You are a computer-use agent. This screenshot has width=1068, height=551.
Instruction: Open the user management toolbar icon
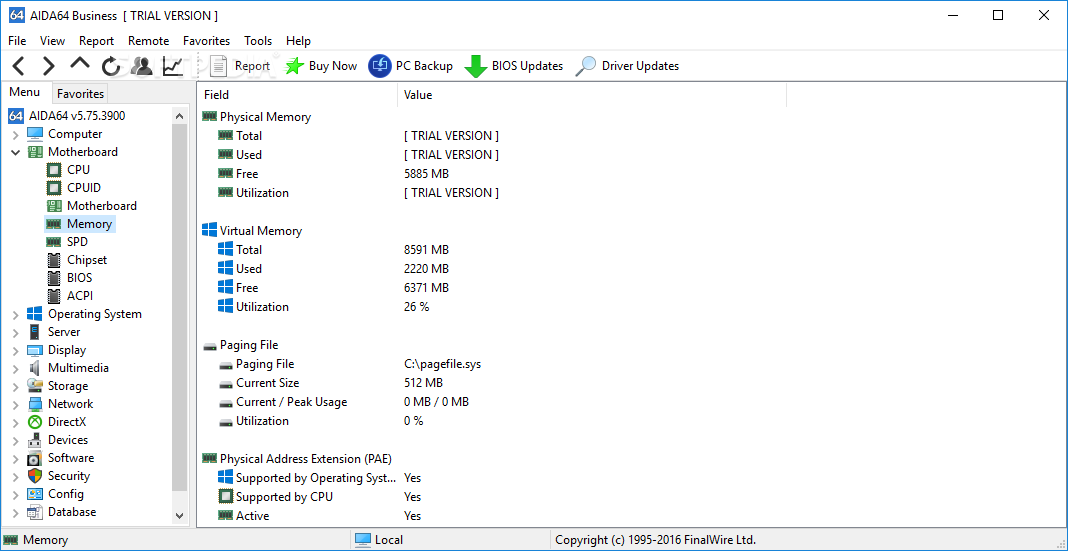142,66
